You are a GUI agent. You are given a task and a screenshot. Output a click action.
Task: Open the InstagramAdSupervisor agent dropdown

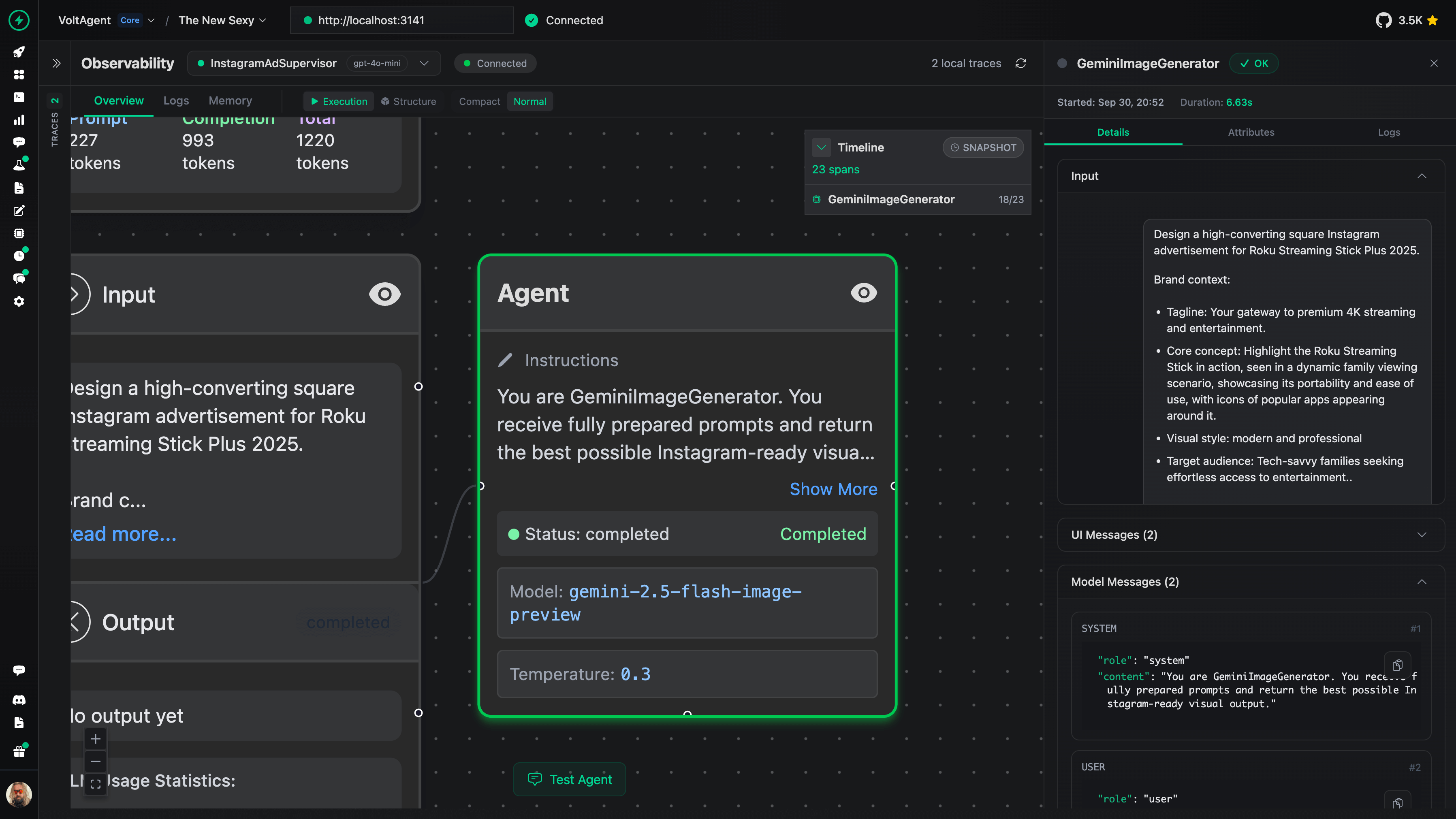[x=424, y=63]
